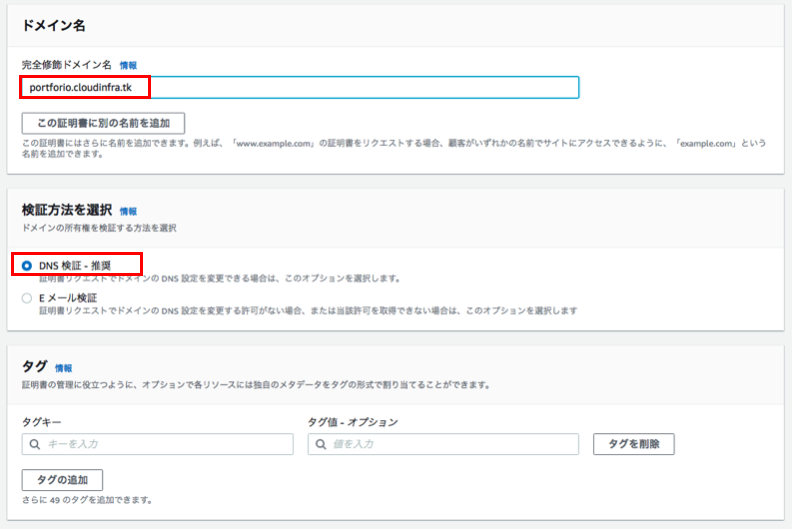The height and width of the screenshot is (529, 792).
Task: Click the text さらに 49 のタグを追加できます。
Action: coord(87,500)
